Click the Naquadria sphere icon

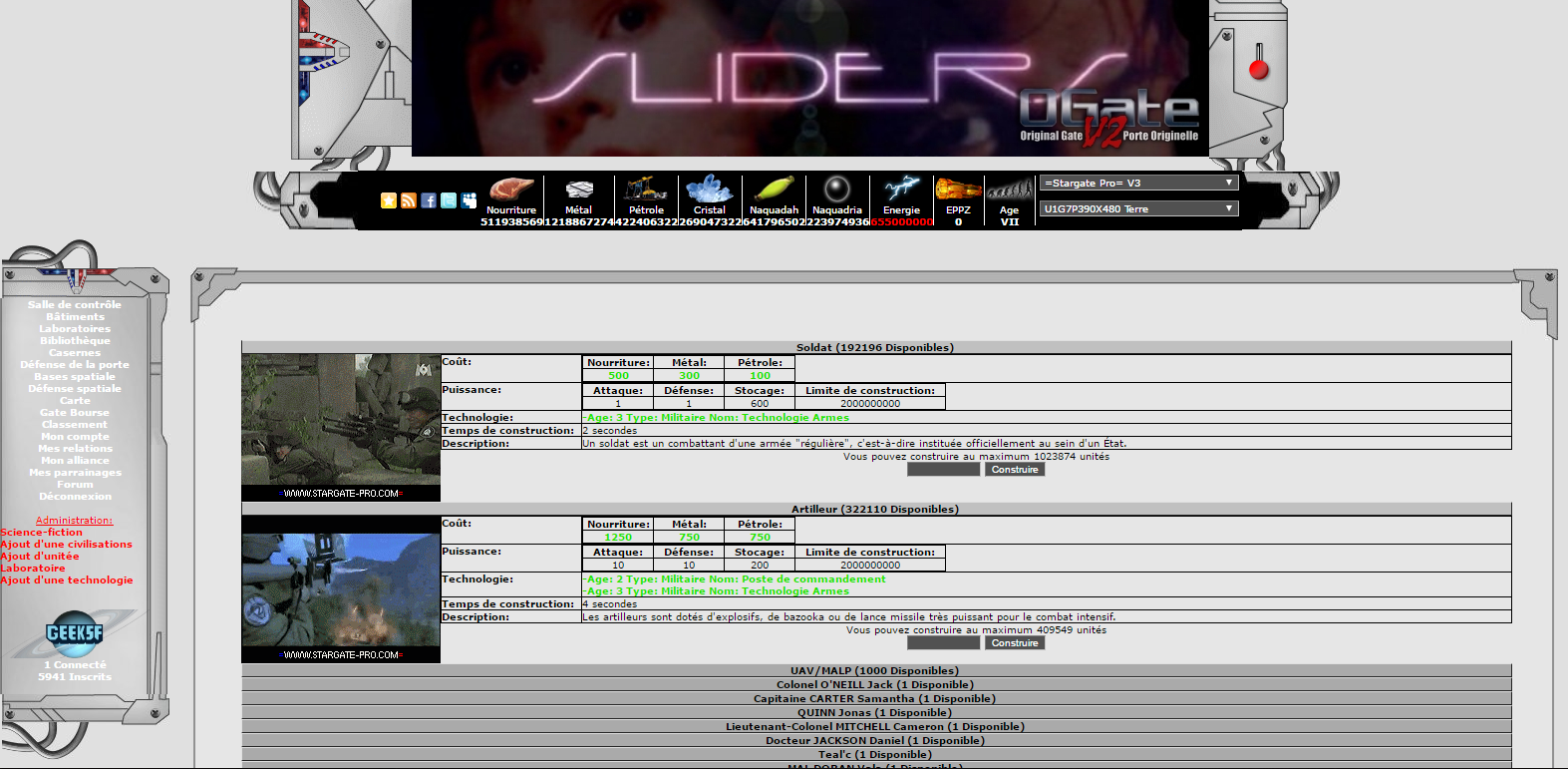tap(837, 189)
